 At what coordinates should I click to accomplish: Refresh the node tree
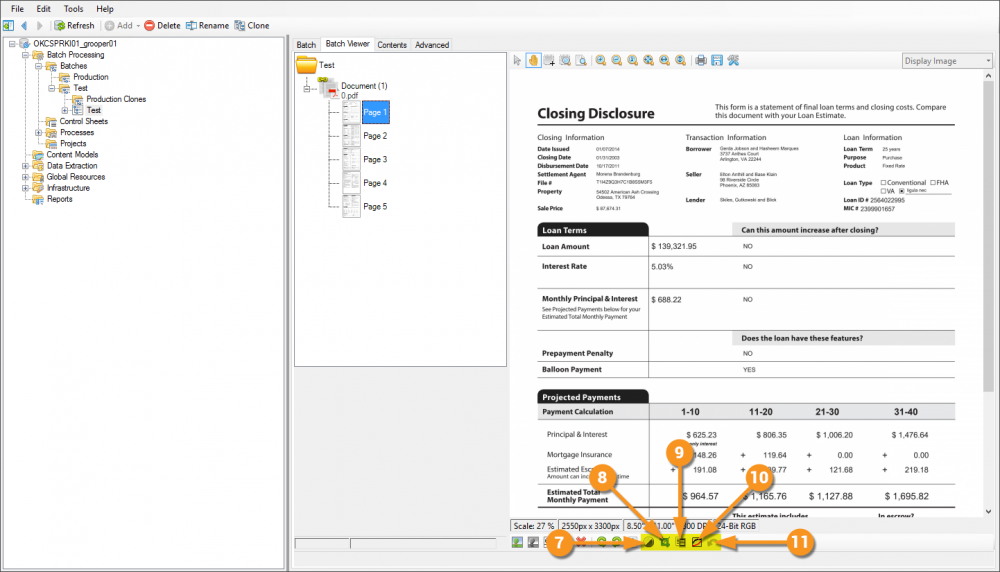click(74, 26)
